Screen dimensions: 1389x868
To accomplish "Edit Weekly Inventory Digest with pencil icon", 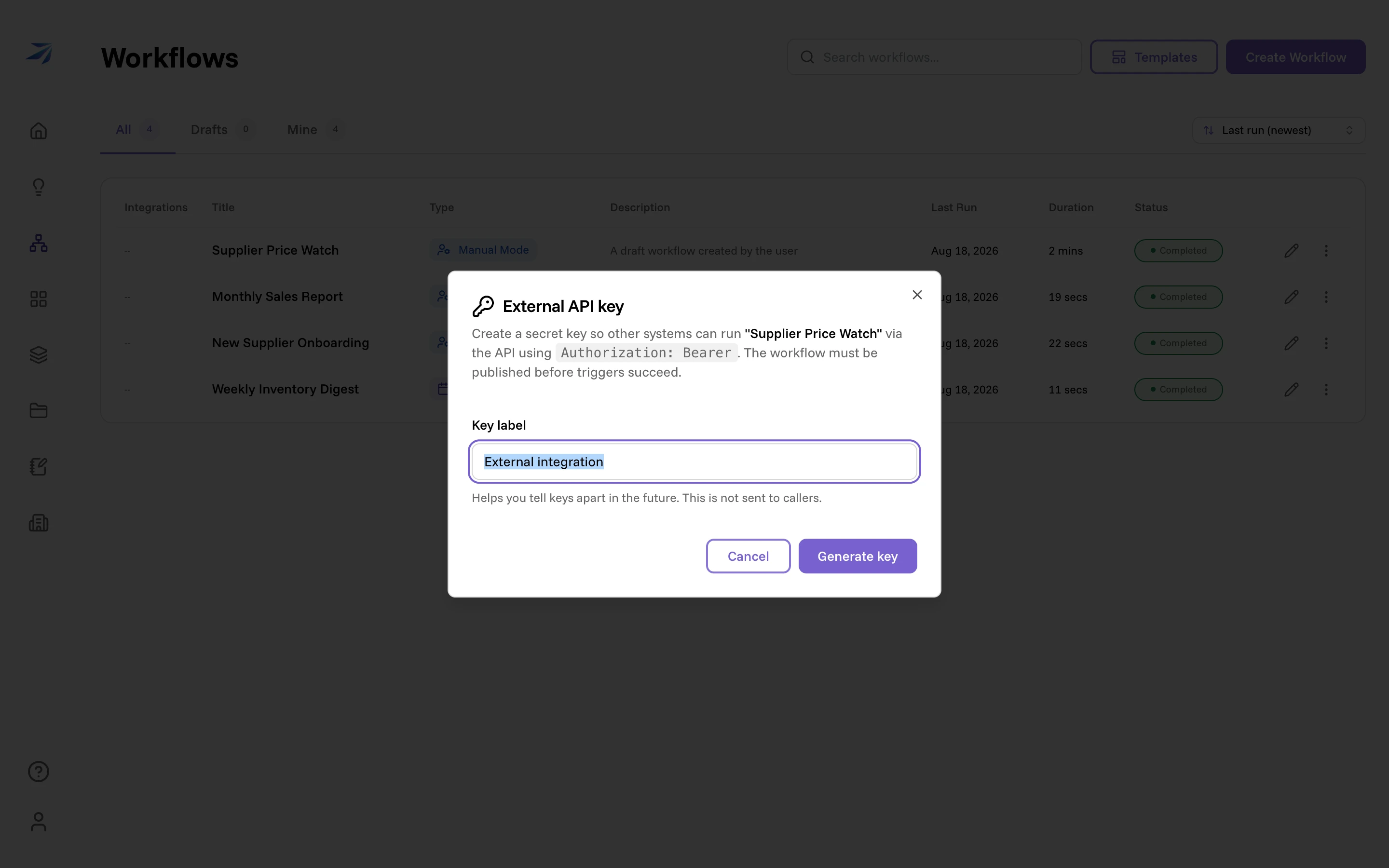I will [x=1291, y=390].
